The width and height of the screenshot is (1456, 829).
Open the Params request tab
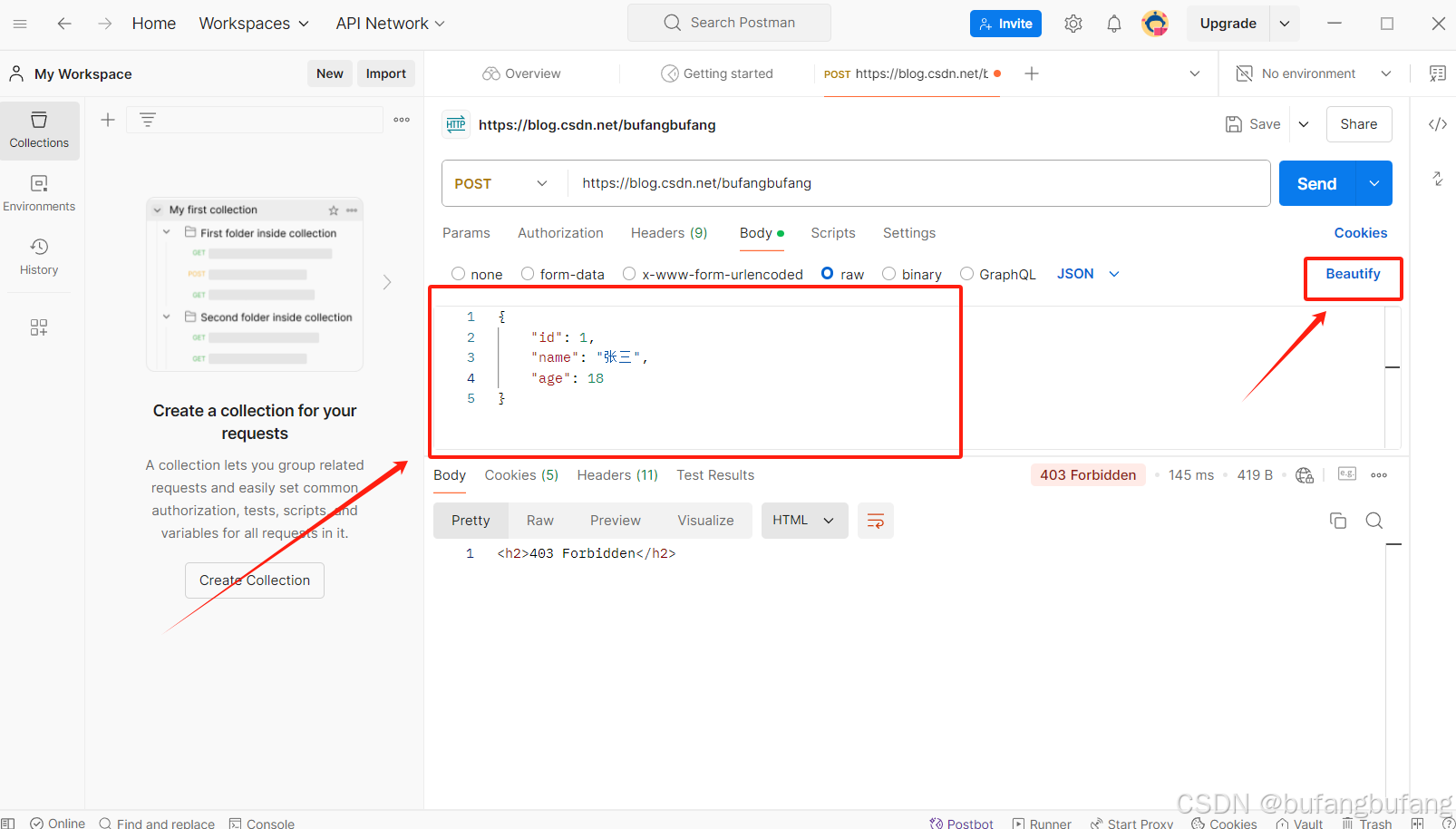pyautogui.click(x=466, y=233)
